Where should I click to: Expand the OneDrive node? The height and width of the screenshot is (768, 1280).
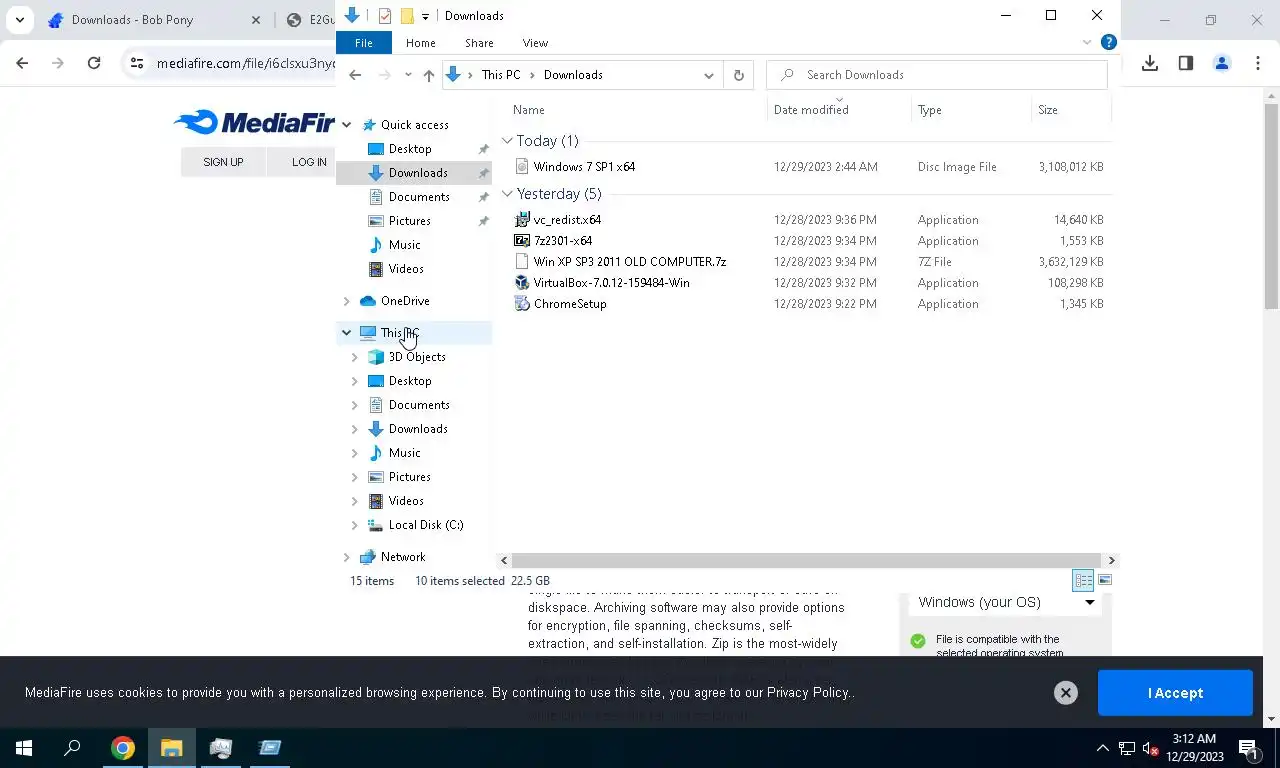pyautogui.click(x=347, y=301)
